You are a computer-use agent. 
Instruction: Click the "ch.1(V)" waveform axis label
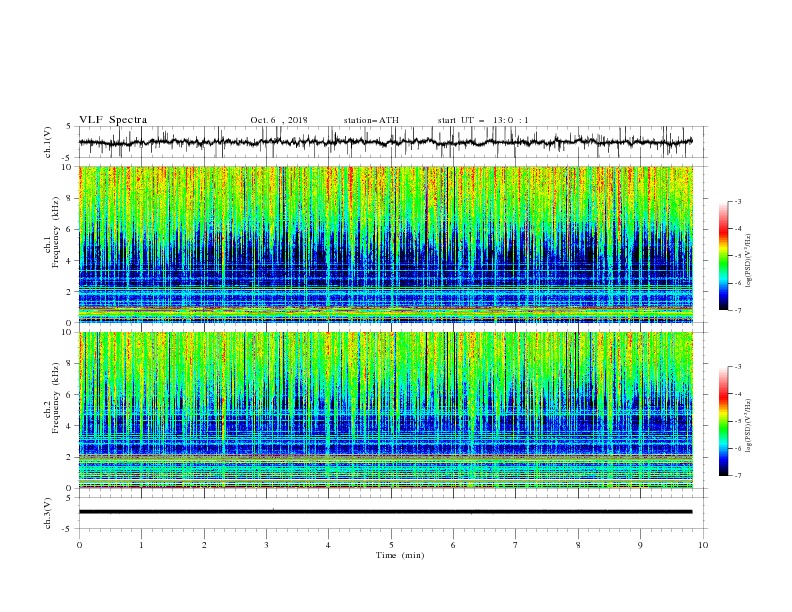click(x=48, y=142)
